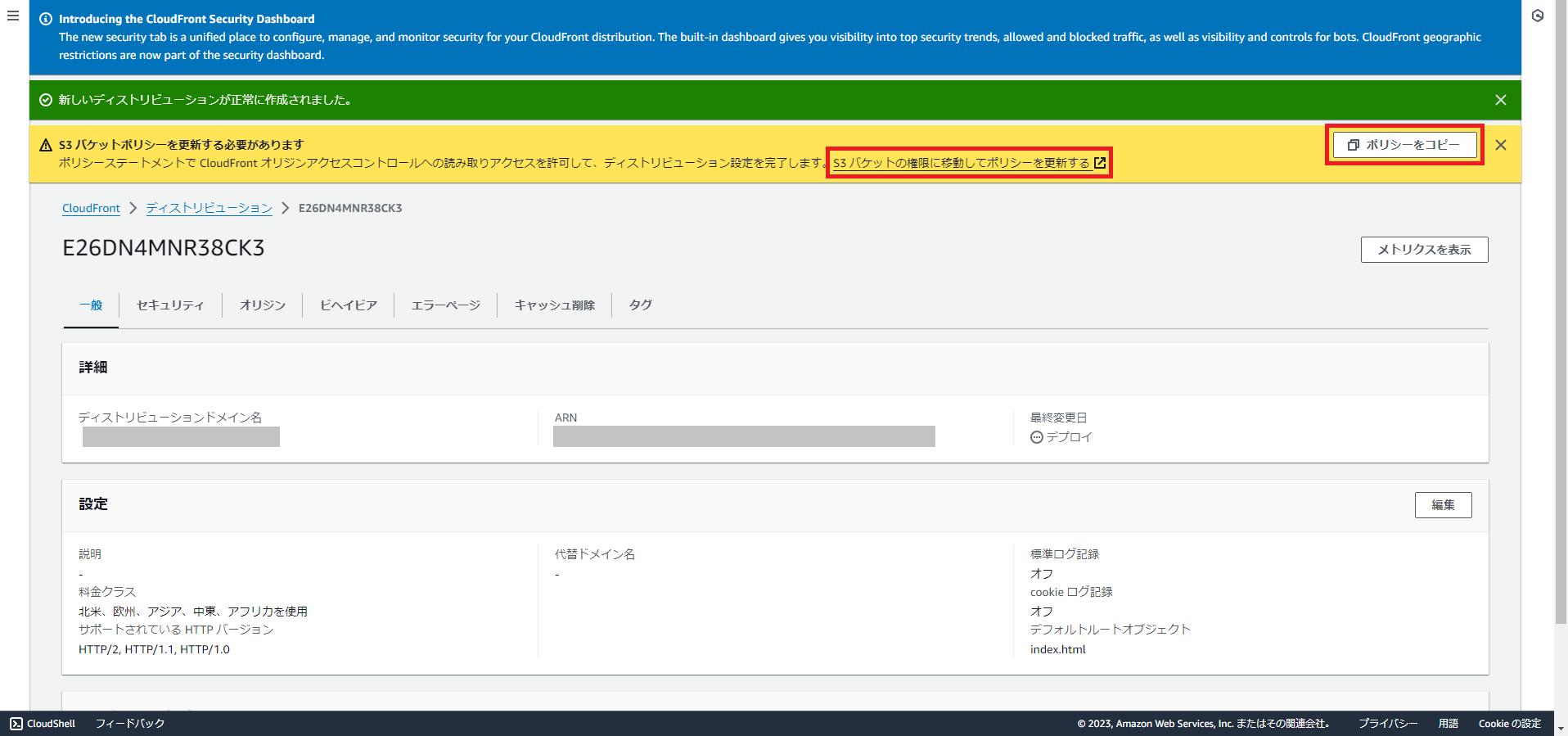This screenshot has height=736, width=1568.
Task: Click the info icon in blue banner
Action: click(46, 19)
